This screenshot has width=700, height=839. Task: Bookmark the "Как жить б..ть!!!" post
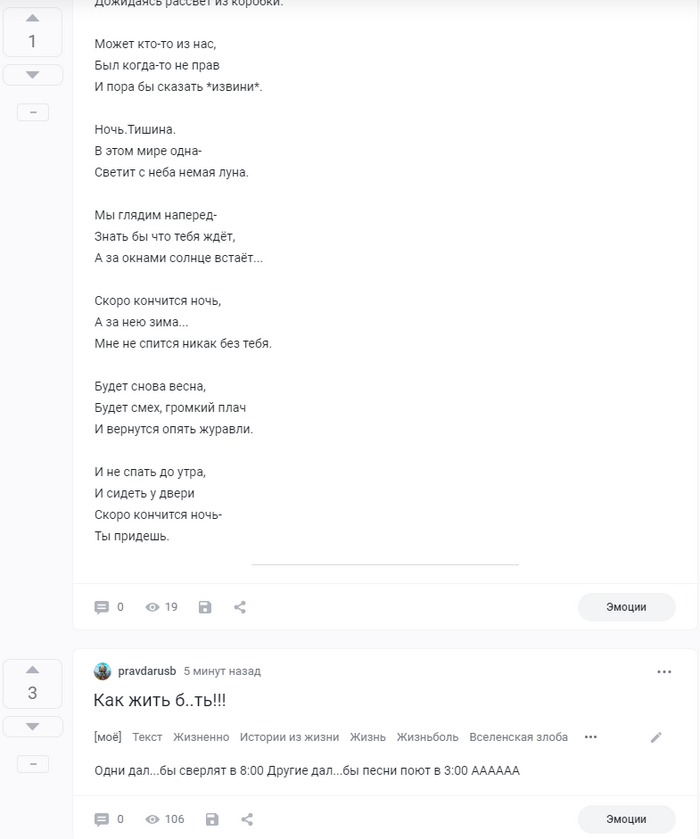[x=210, y=818]
